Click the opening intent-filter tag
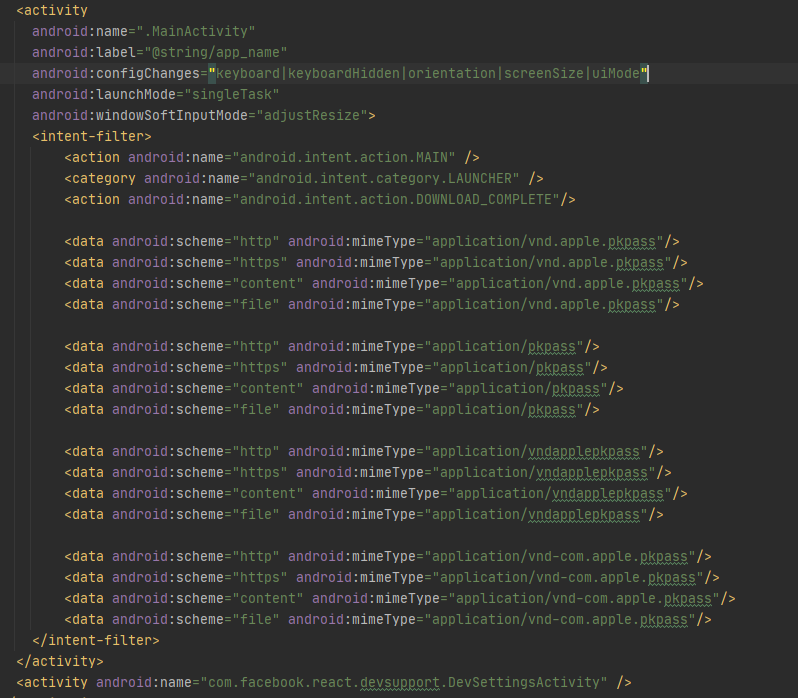The height and width of the screenshot is (698, 798). pos(92,136)
